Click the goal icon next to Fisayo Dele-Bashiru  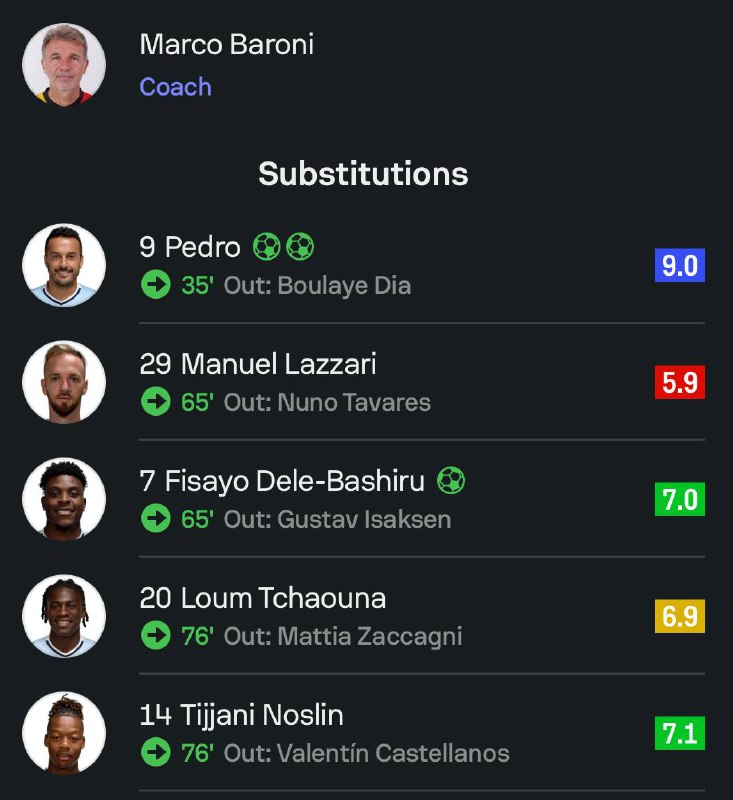(x=451, y=481)
